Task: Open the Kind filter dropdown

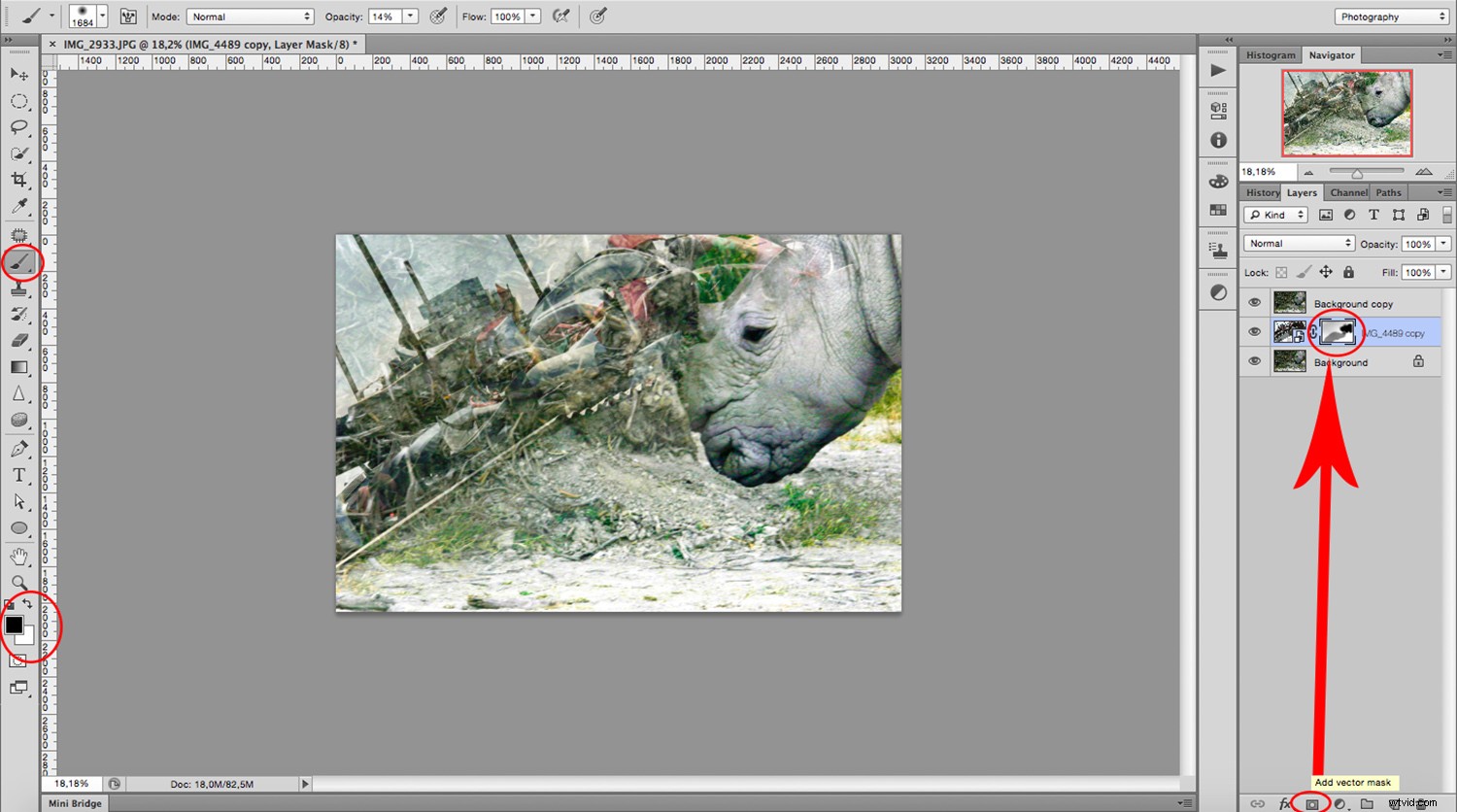Action: point(1275,214)
